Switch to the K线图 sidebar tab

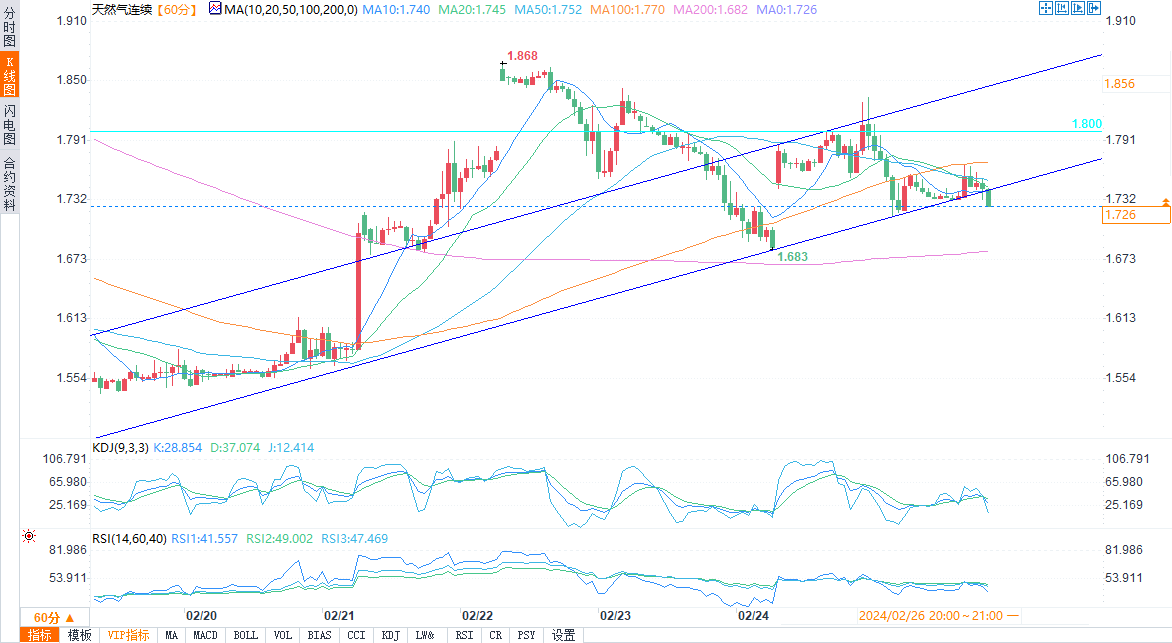pyautogui.click(x=10, y=75)
